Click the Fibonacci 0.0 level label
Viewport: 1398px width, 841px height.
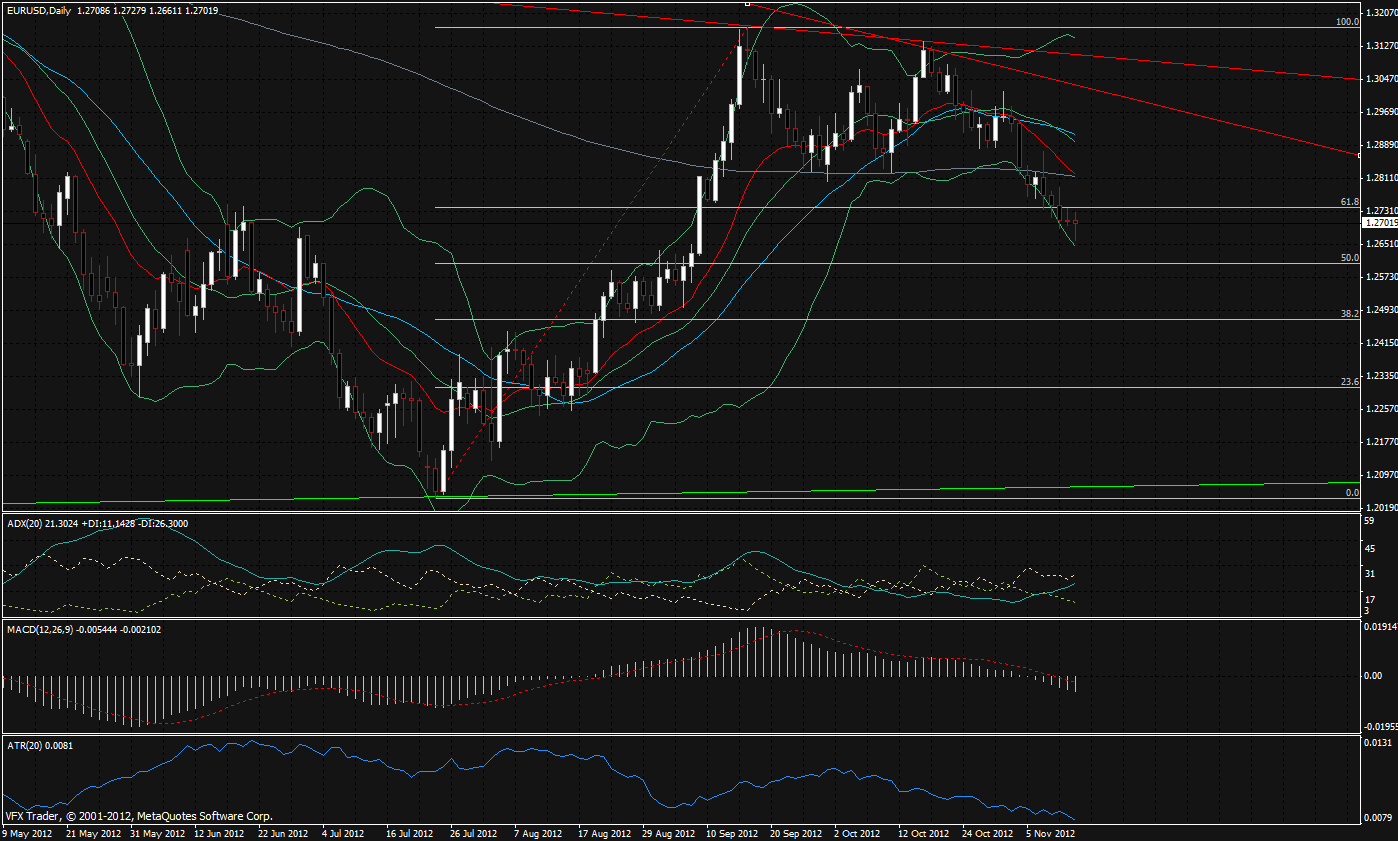1352,493
